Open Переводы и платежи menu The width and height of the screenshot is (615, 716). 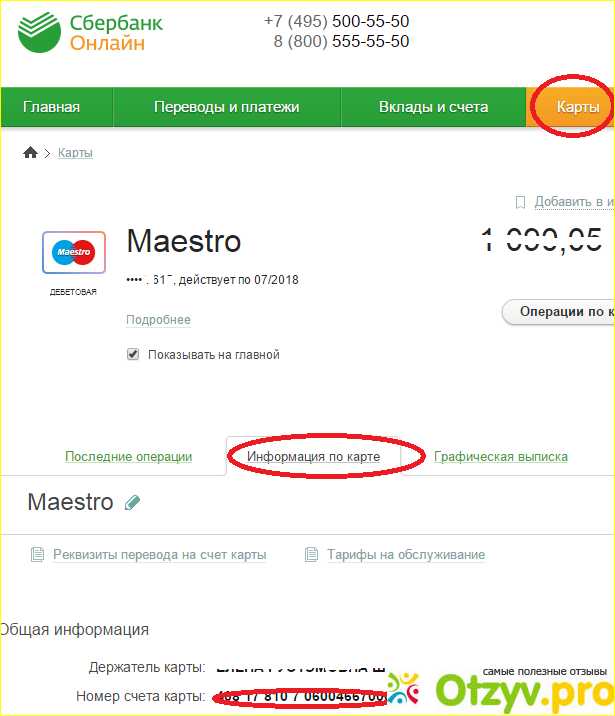[x=227, y=107]
